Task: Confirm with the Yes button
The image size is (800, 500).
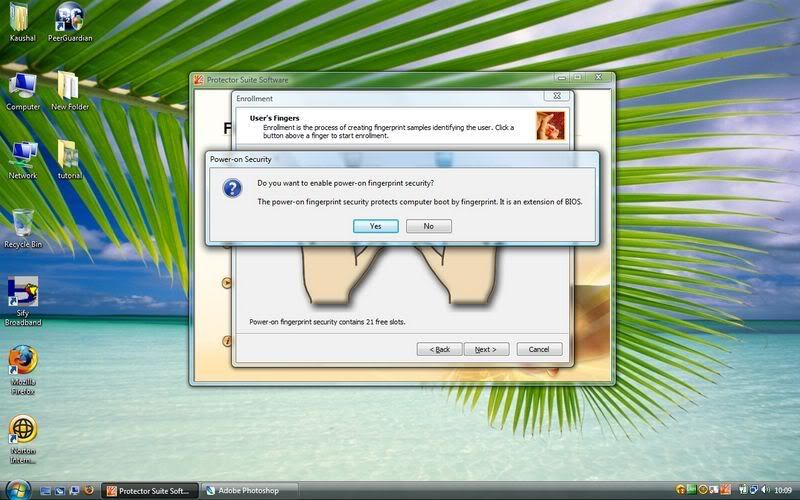Action: point(376,226)
